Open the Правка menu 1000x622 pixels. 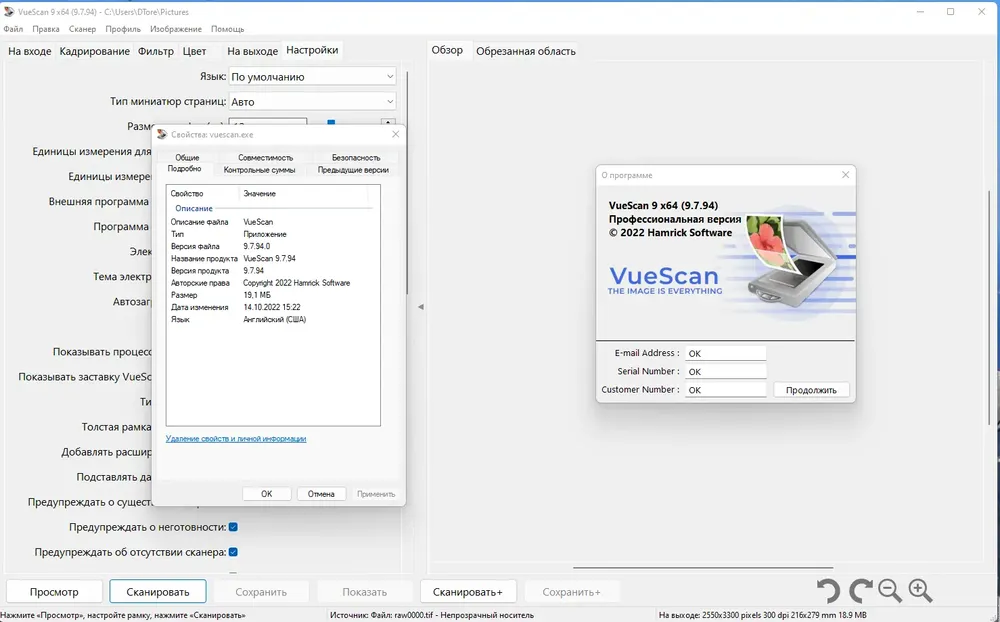46,29
